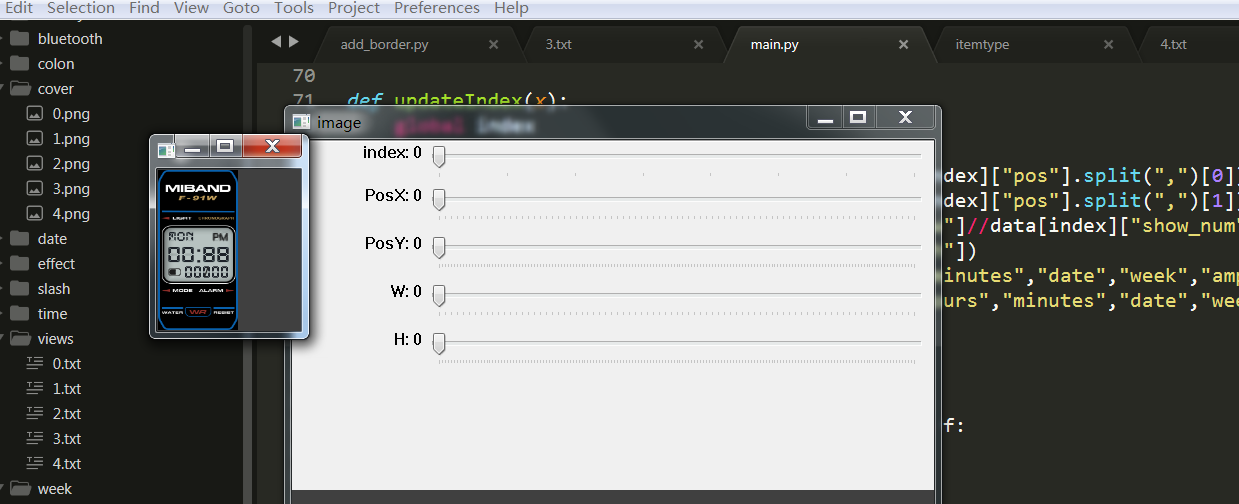The width and height of the screenshot is (1239, 504).
Task: Open 3.png in the cover folder
Action: (x=71, y=189)
